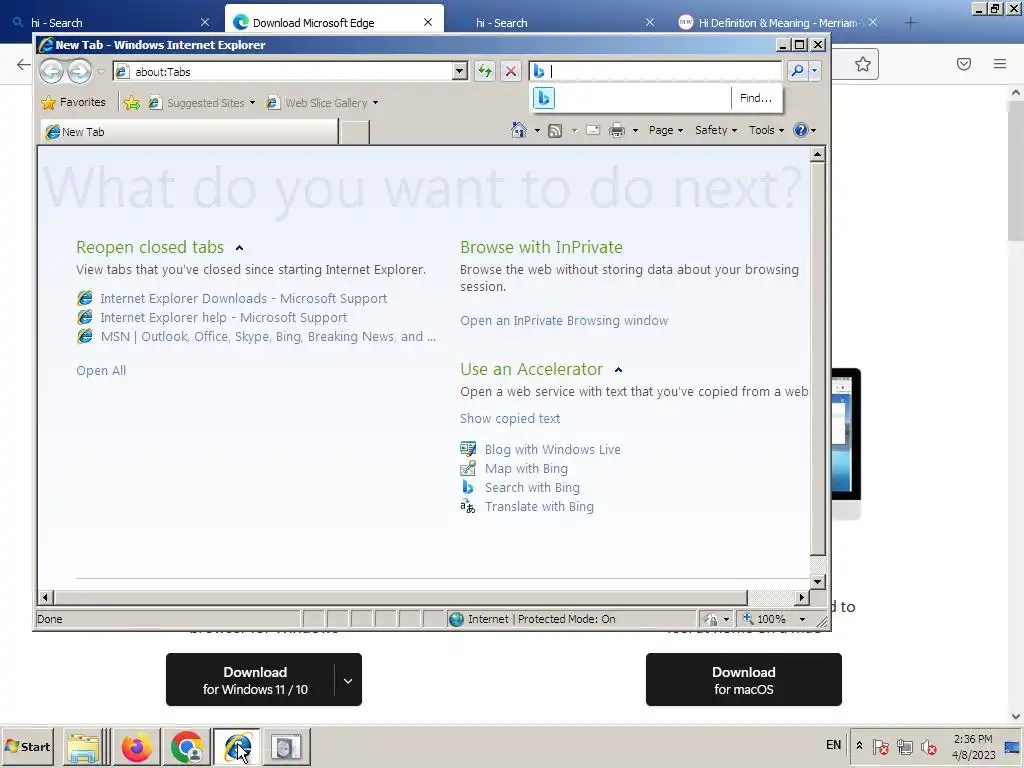Click Map with Bing accelerator
This screenshot has height=768, width=1024.
point(526,468)
